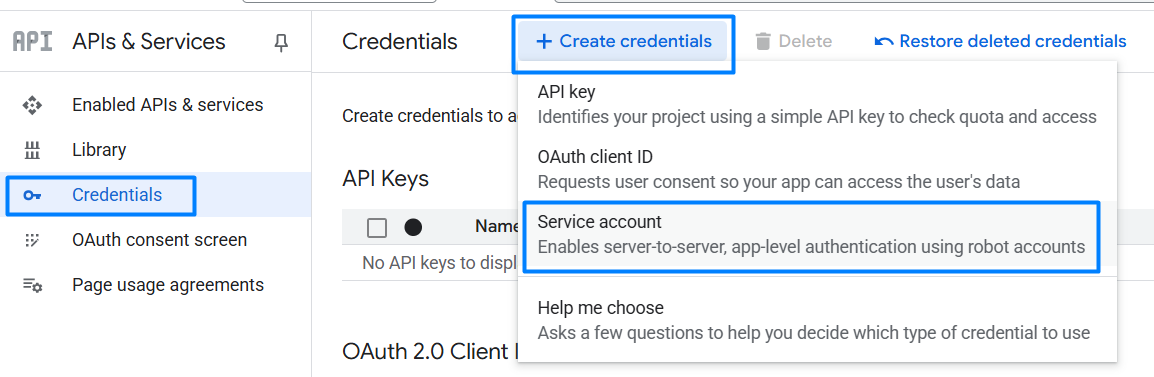Image resolution: width=1154 pixels, height=377 pixels.
Task: Click the OAuth 2.0 Client heading
Action: 429,352
